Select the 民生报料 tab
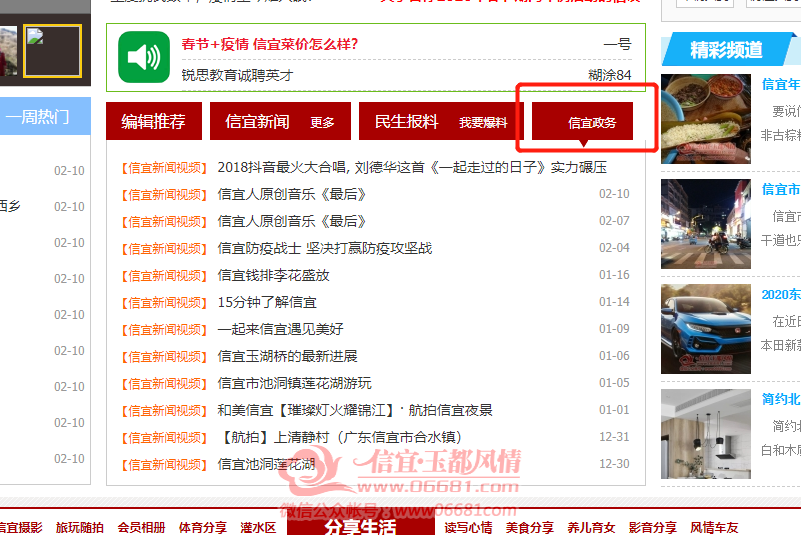The width and height of the screenshot is (801, 535). pyautogui.click(x=407, y=121)
